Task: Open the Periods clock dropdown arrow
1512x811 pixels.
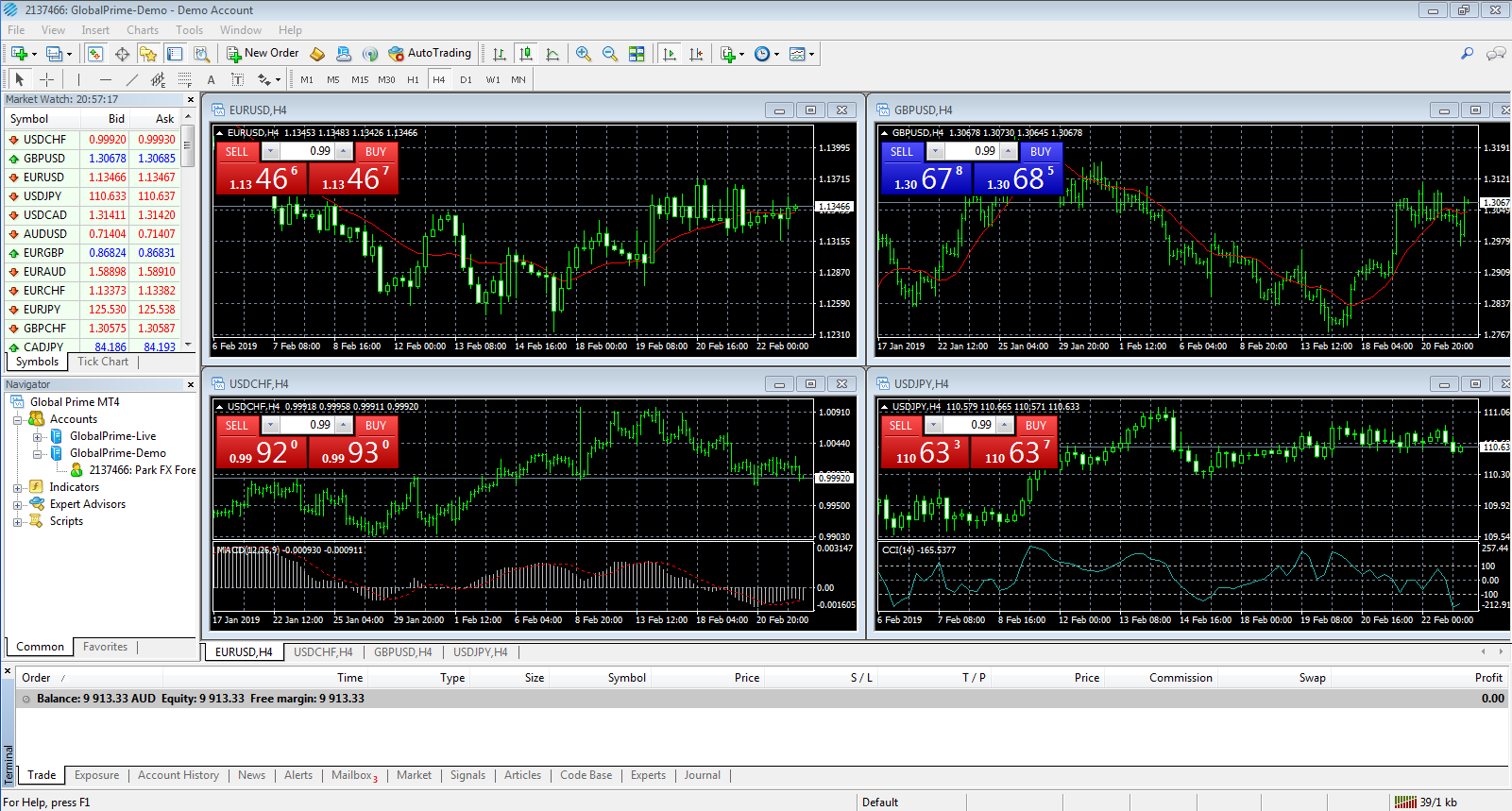Action: coord(776,54)
